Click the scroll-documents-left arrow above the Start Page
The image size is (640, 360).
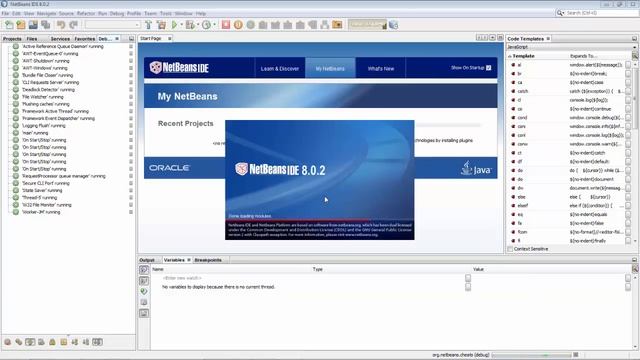point(479,38)
